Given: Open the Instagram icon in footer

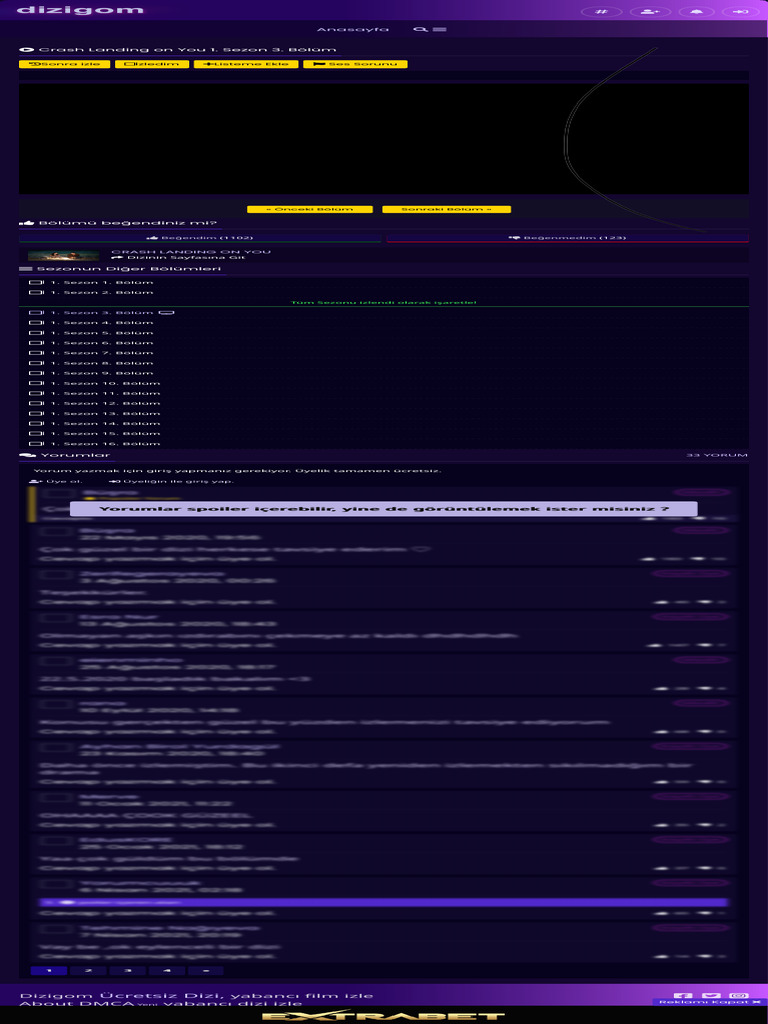Looking at the screenshot, I should (739, 995).
